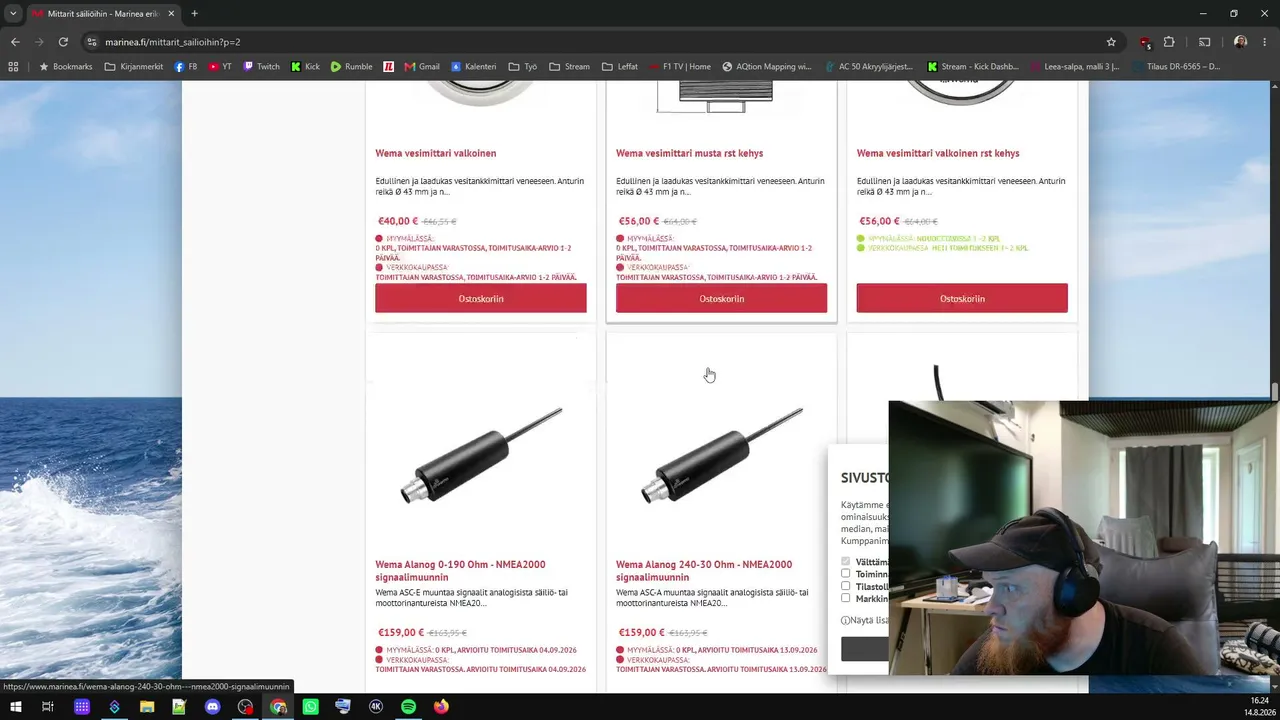Click the browser address bar URL
1280x720 pixels.
[172, 42]
